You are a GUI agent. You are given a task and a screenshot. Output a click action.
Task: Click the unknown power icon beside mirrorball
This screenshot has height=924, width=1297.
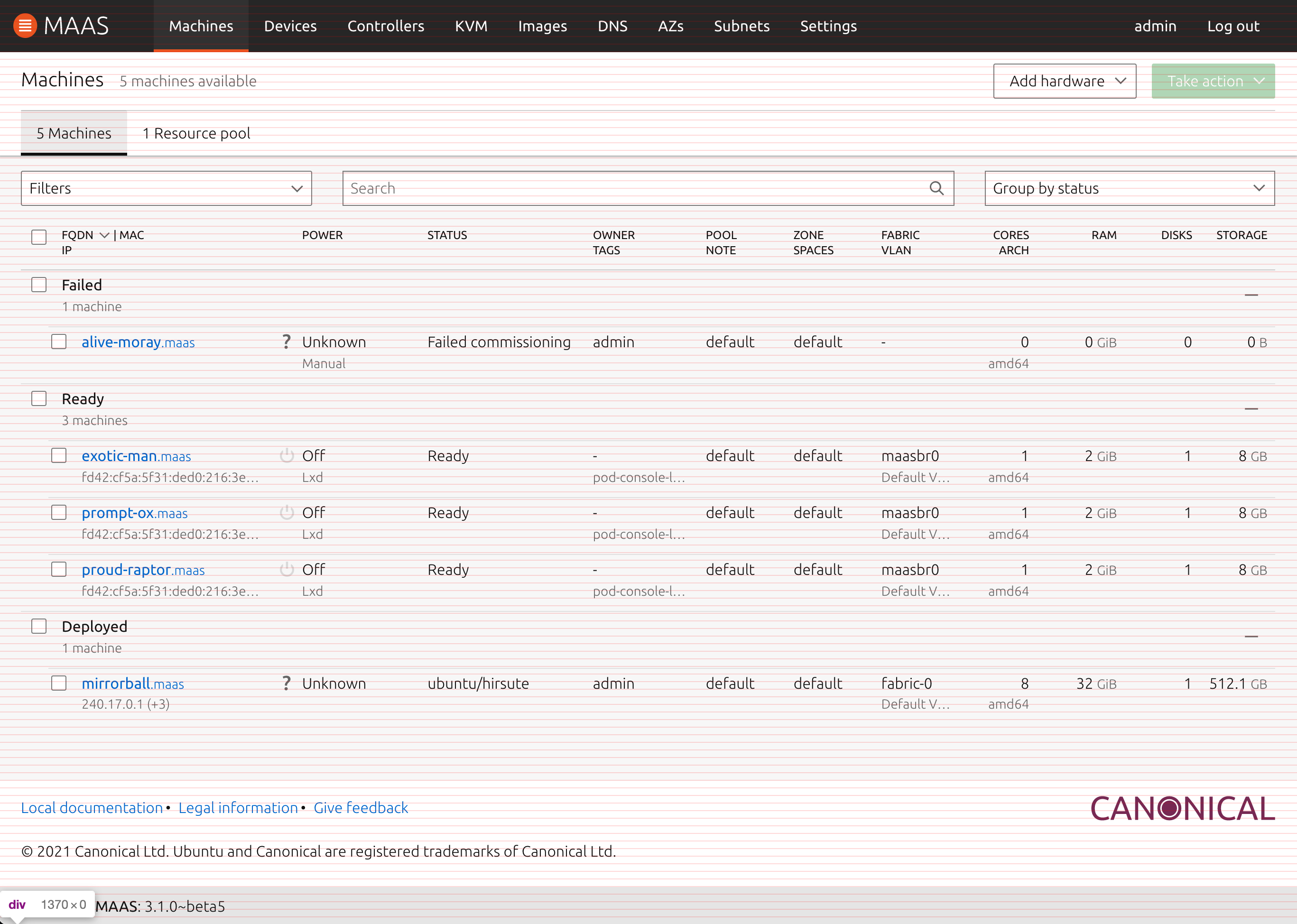point(286,683)
